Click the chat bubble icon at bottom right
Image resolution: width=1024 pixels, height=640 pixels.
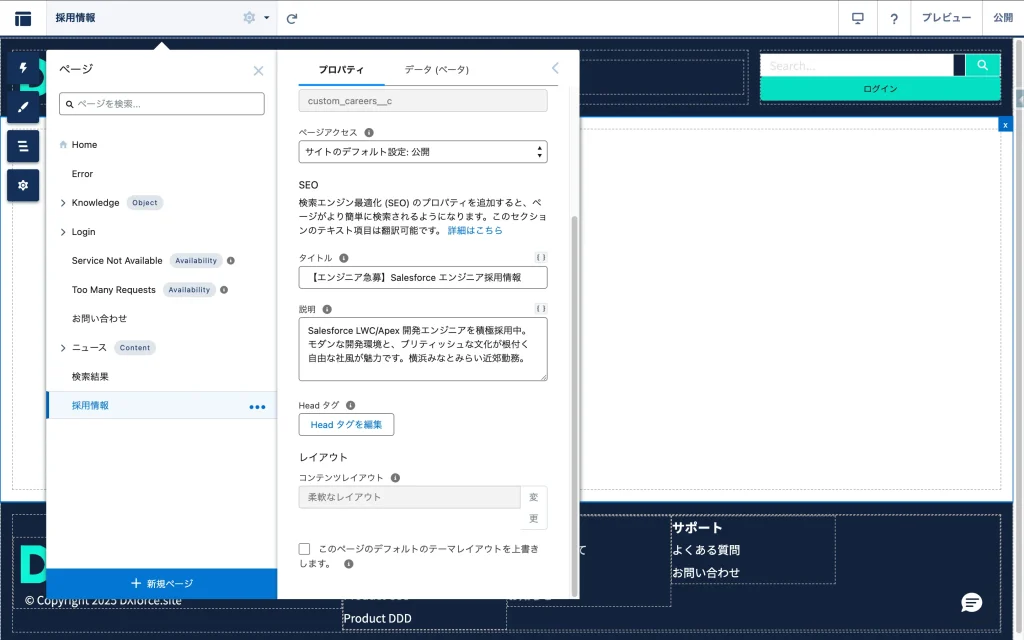(970, 602)
